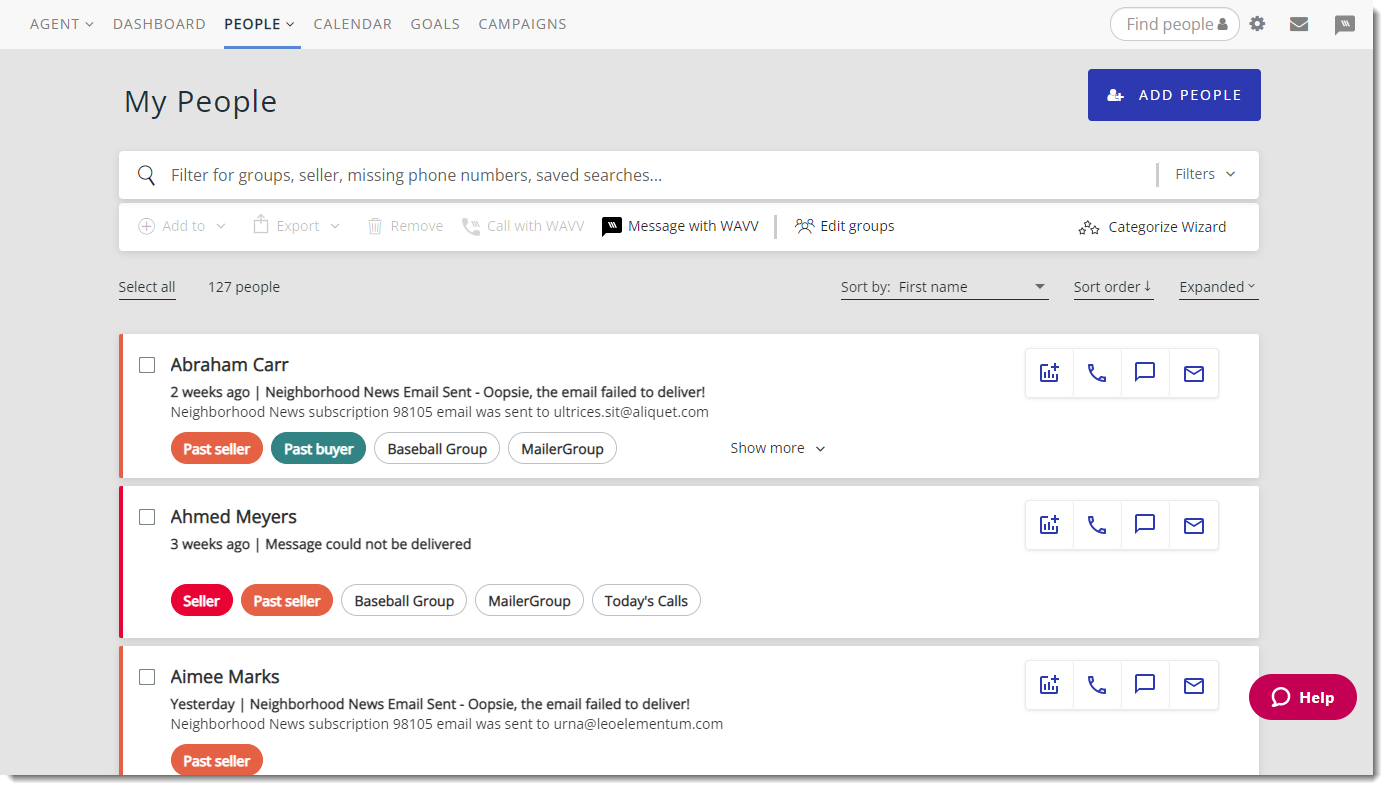Viewport: 1388px width, 790px height.
Task: Select Ahmed Meyers checkbox
Action: click(147, 517)
